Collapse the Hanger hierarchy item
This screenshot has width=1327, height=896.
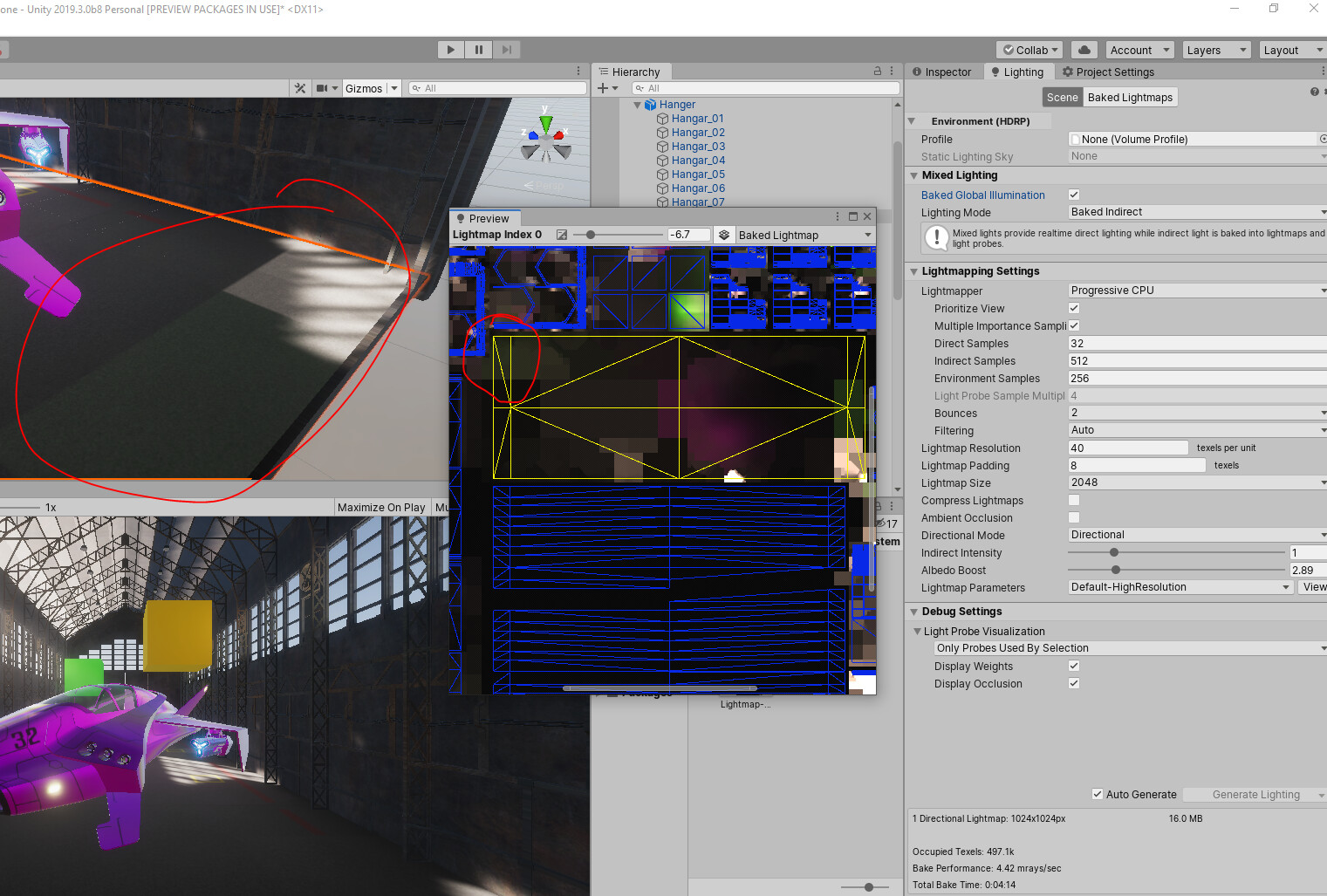pyautogui.click(x=637, y=104)
